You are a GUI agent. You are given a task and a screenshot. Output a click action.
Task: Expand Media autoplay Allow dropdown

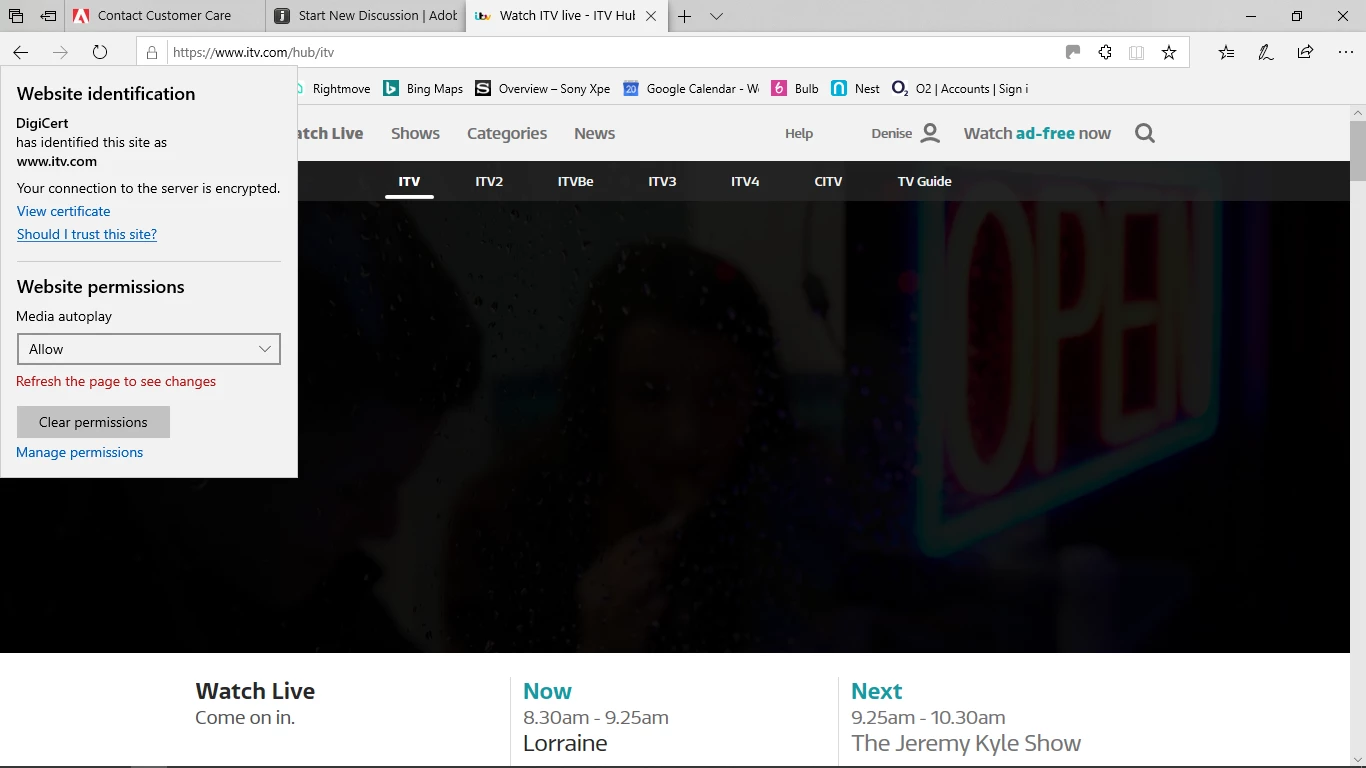pyautogui.click(x=149, y=349)
